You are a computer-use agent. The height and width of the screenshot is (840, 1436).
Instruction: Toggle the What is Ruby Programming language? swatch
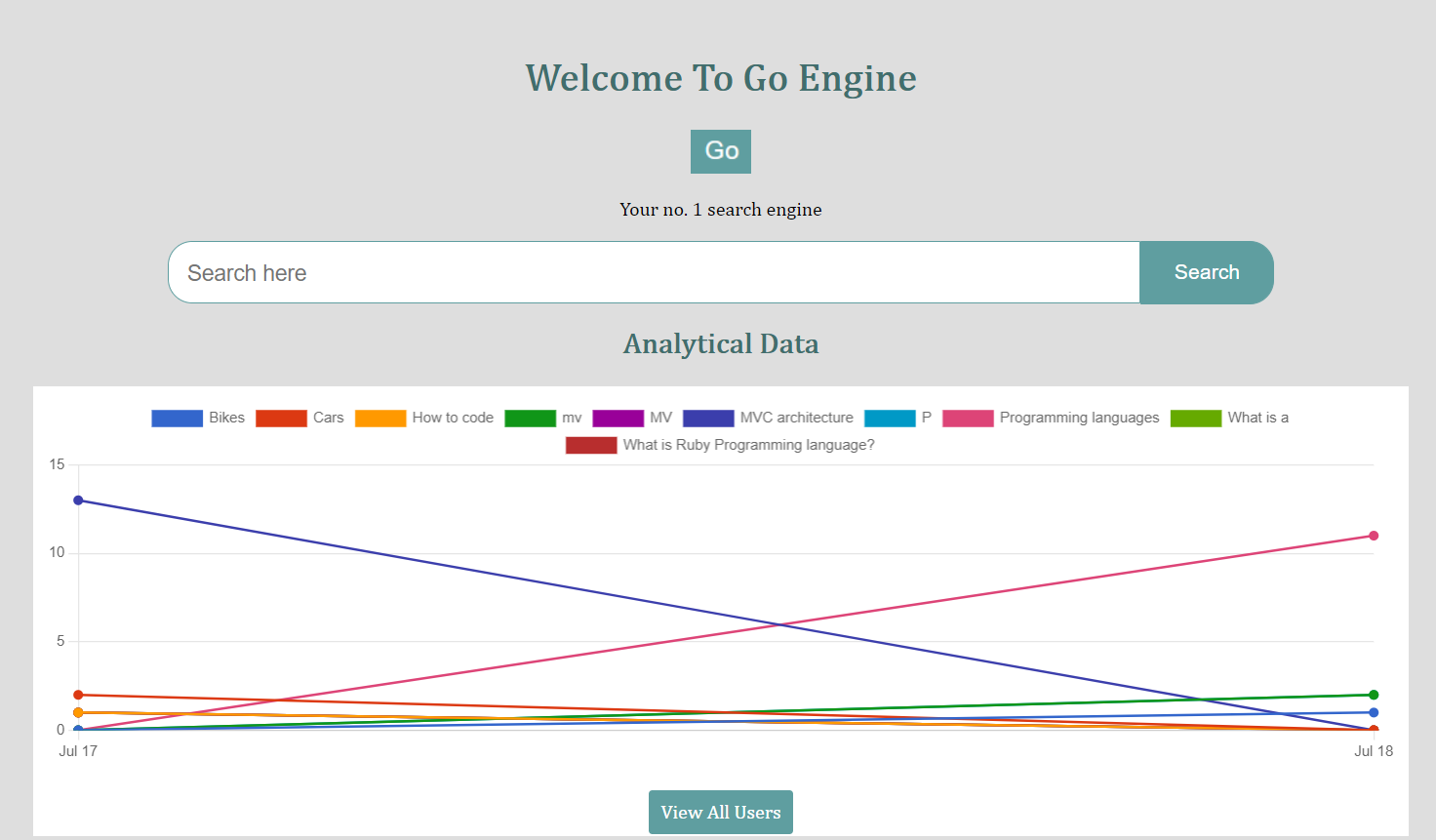[591, 445]
